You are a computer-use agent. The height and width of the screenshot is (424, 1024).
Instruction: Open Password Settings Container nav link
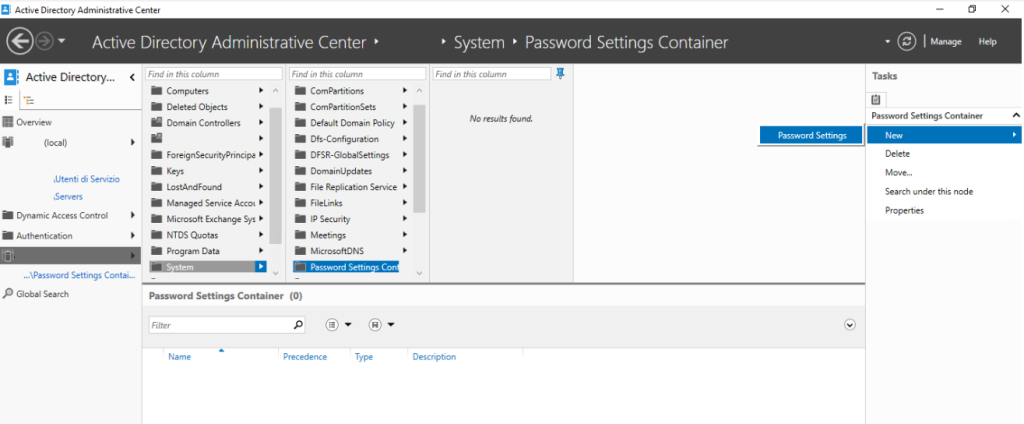(79, 275)
